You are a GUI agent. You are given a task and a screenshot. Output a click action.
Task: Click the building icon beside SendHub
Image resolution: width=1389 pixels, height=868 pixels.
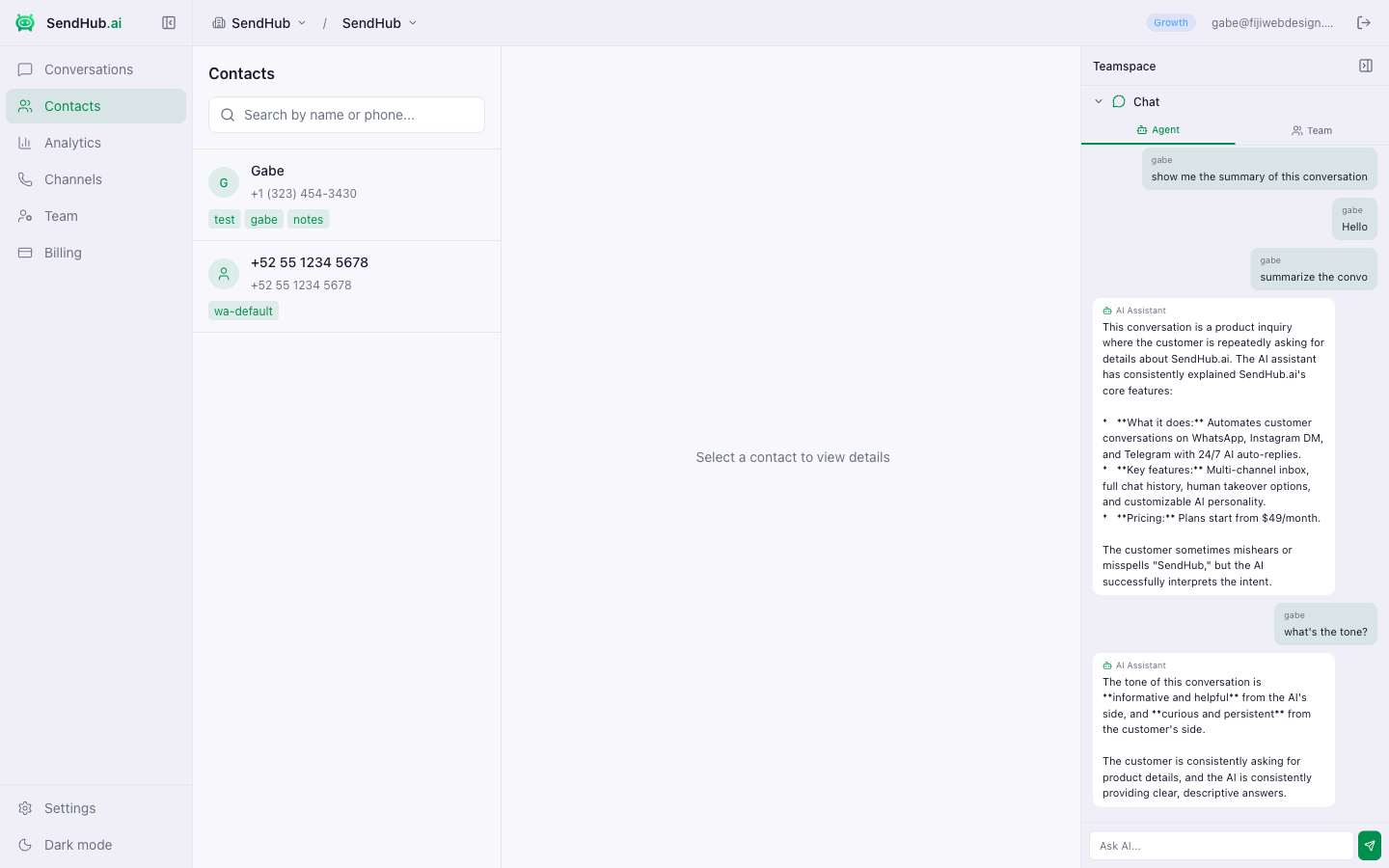pos(219,23)
